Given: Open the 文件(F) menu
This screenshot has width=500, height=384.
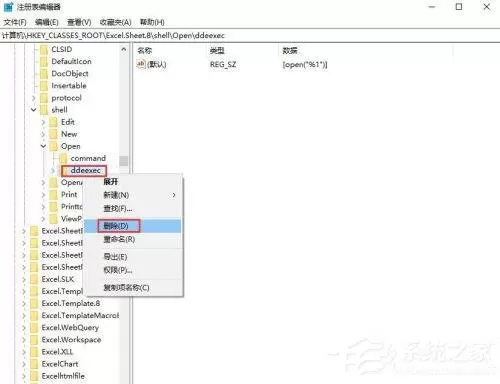Looking at the screenshot, I should click(x=15, y=22).
